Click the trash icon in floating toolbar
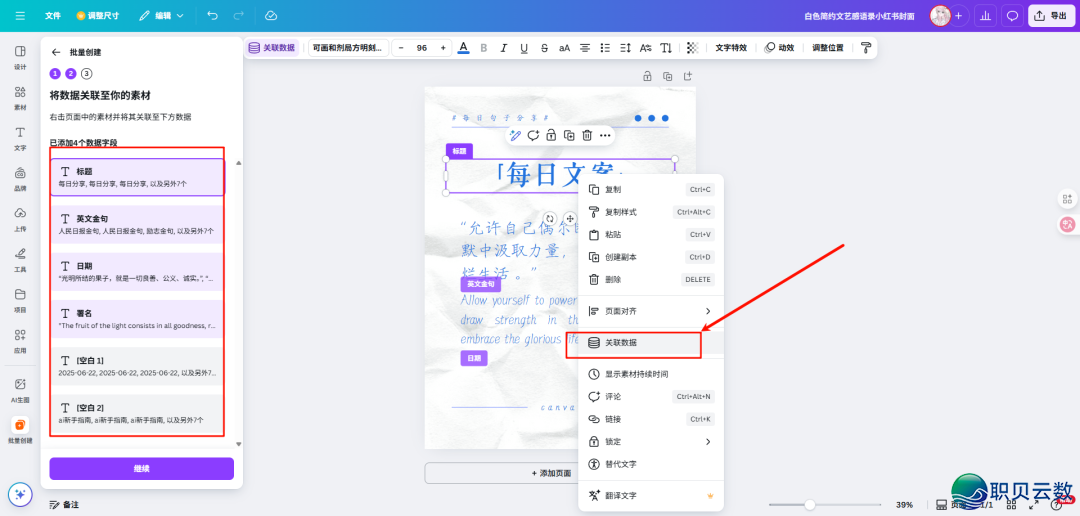 [587, 135]
